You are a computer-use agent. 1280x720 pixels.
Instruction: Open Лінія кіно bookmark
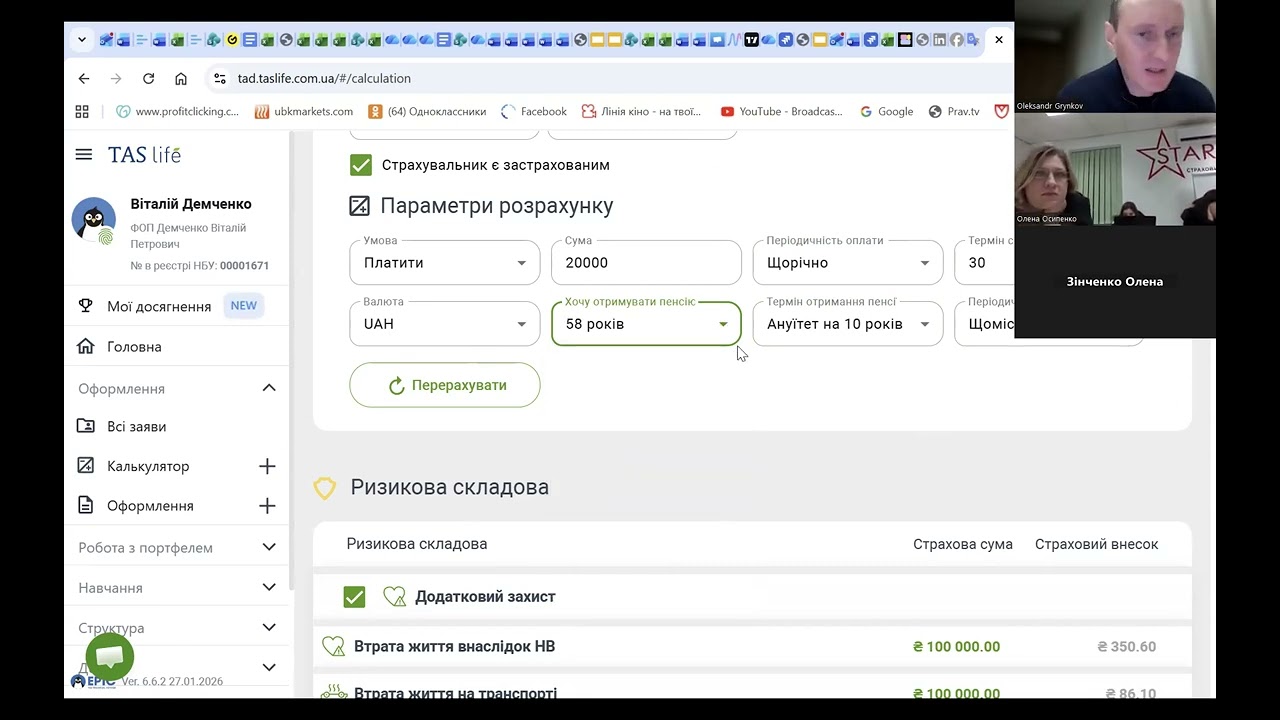click(x=642, y=111)
